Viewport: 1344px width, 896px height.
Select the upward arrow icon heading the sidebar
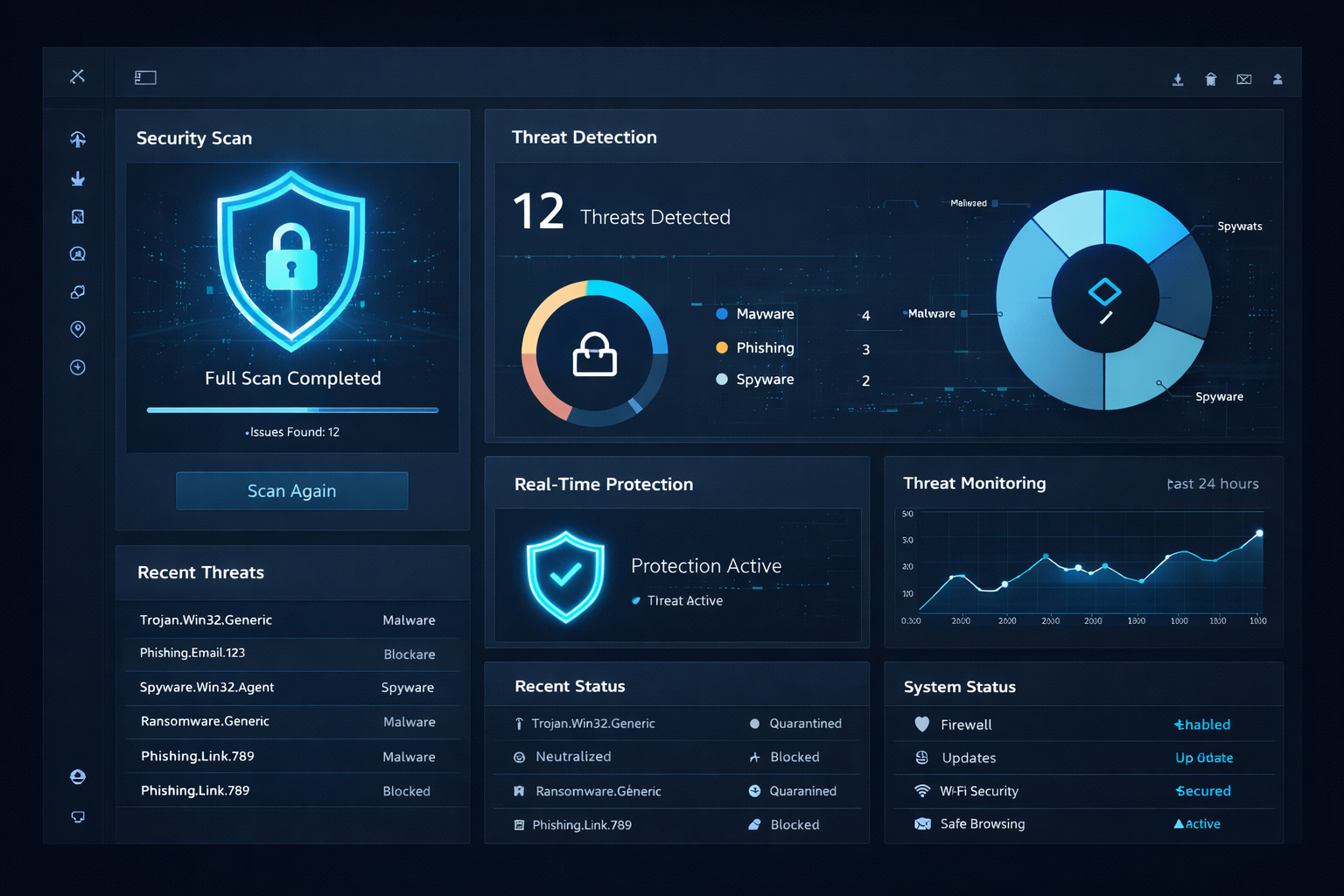point(78,139)
